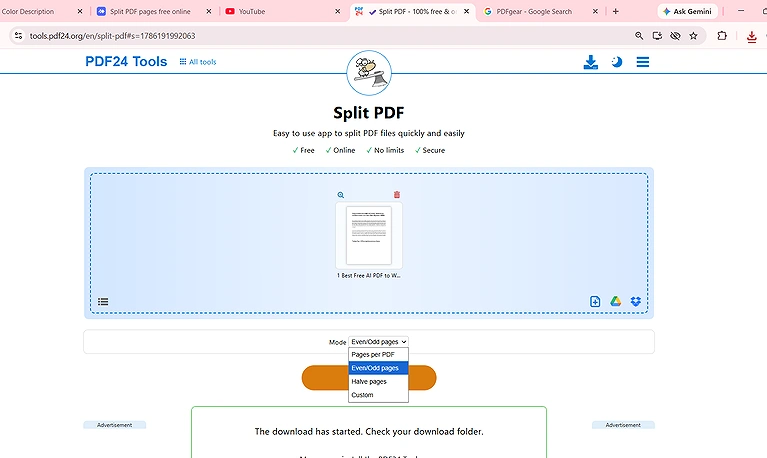Remove the file with the red trash icon
The image size is (767, 458).
coord(397,195)
